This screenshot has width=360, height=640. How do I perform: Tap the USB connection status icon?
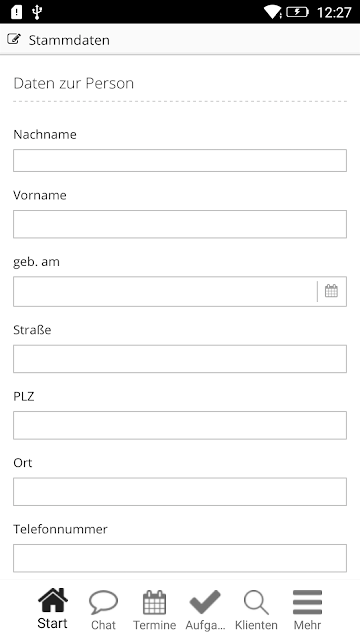[37, 12]
